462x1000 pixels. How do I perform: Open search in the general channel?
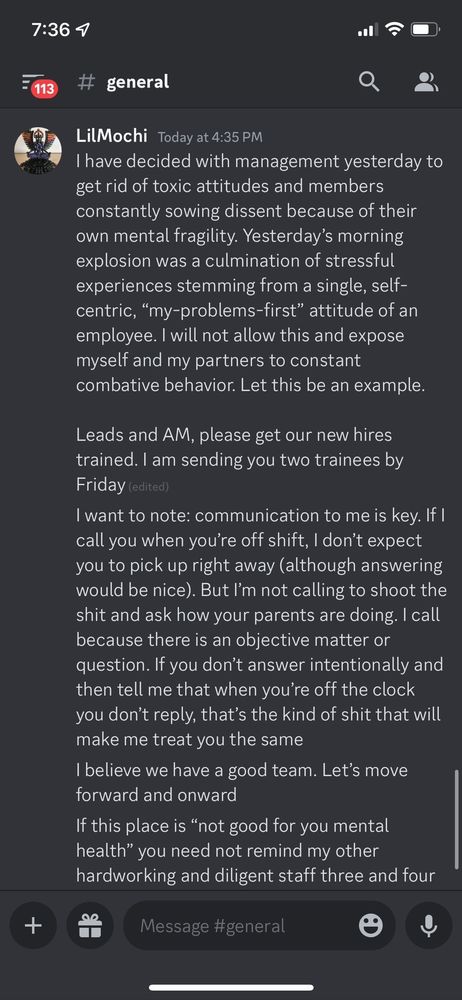pyautogui.click(x=369, y=82)
